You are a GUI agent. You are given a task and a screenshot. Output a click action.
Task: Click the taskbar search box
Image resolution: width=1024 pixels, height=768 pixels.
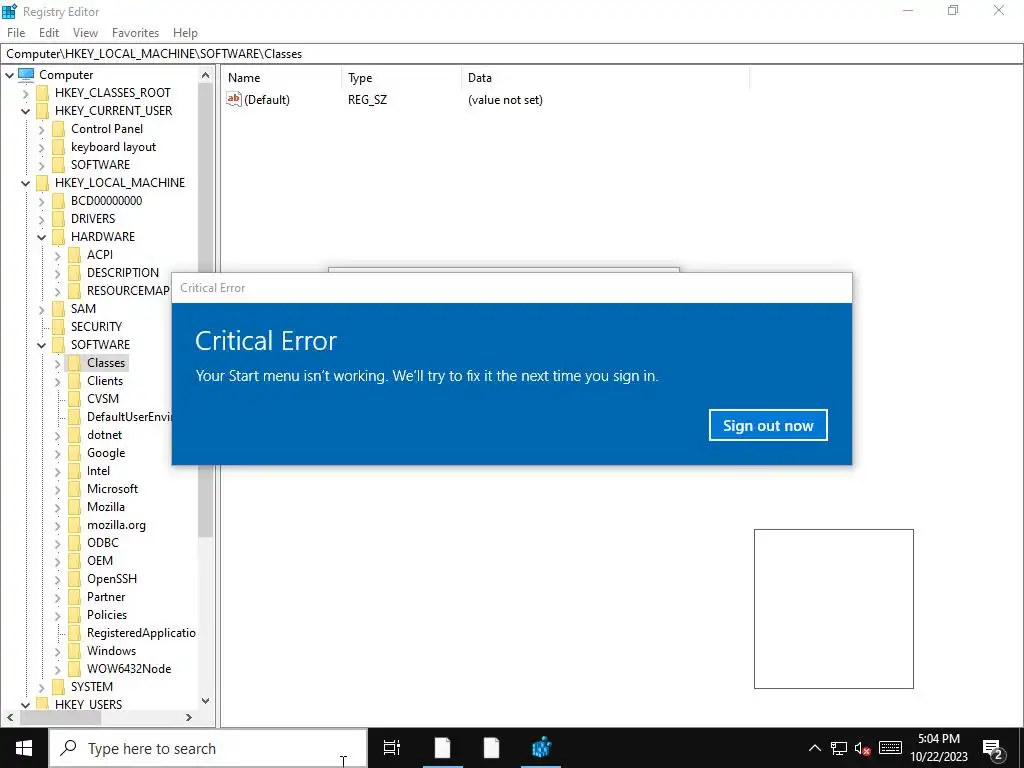click(x=208, y=748)
